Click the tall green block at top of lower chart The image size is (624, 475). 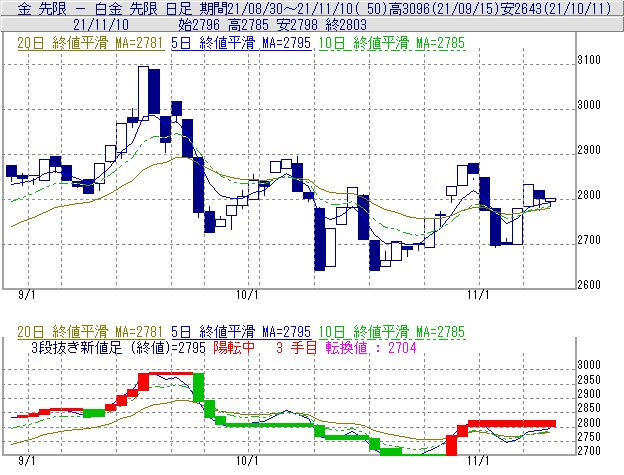[199, 387]
